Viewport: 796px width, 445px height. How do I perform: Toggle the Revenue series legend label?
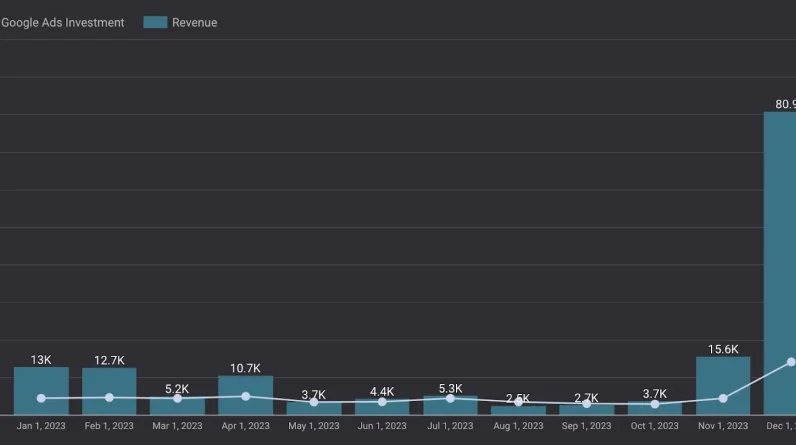(x=194, y=22)
